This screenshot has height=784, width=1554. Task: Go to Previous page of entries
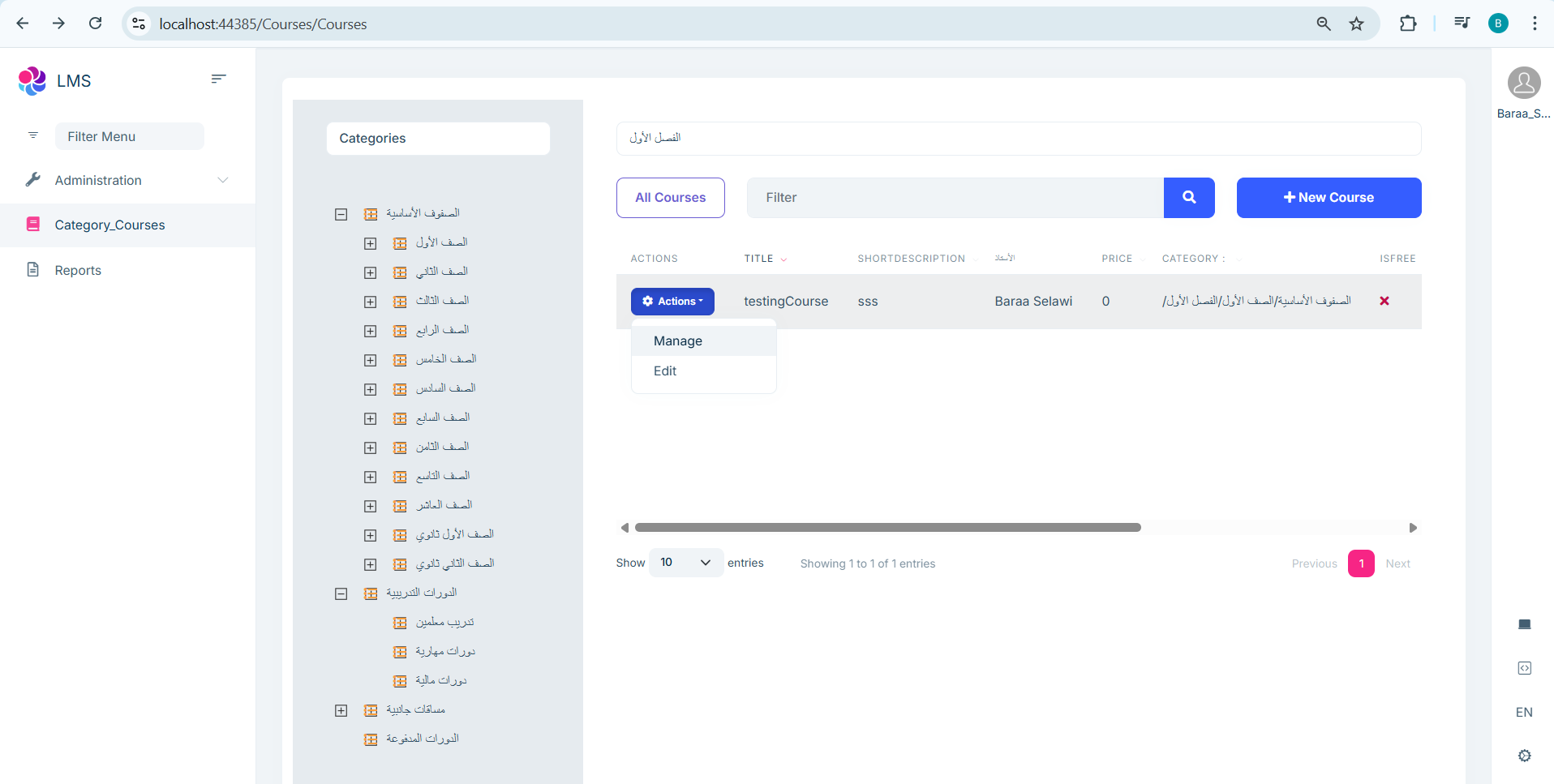[1314, 563]
